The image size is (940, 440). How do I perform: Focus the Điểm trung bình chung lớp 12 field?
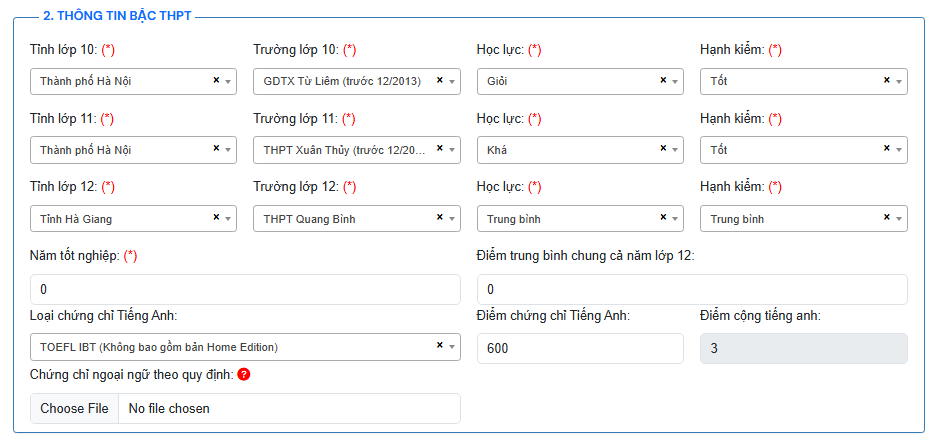[x=692, y=290]
